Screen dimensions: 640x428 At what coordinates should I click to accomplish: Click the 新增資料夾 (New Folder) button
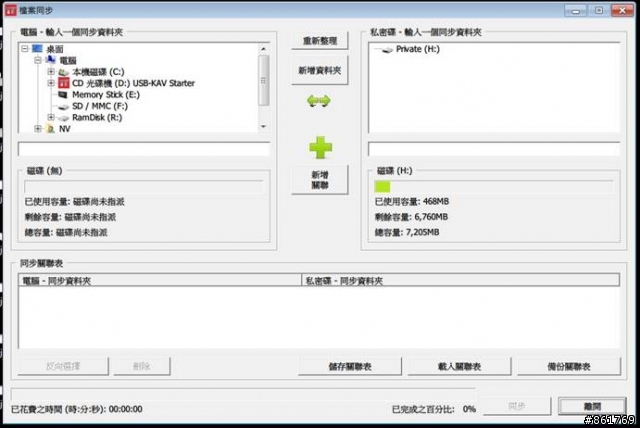[x=320, y=70]
